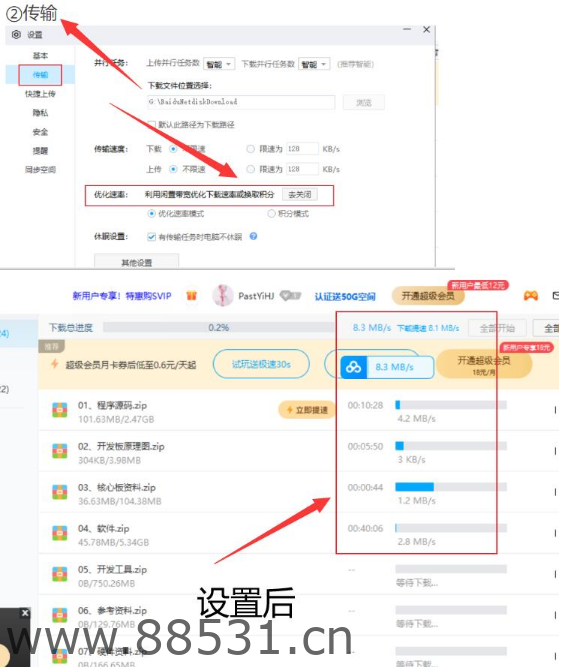565x670 pixels.
Task: Check 默认此路径为下载路径 checkbox
Action: (151, 124)
